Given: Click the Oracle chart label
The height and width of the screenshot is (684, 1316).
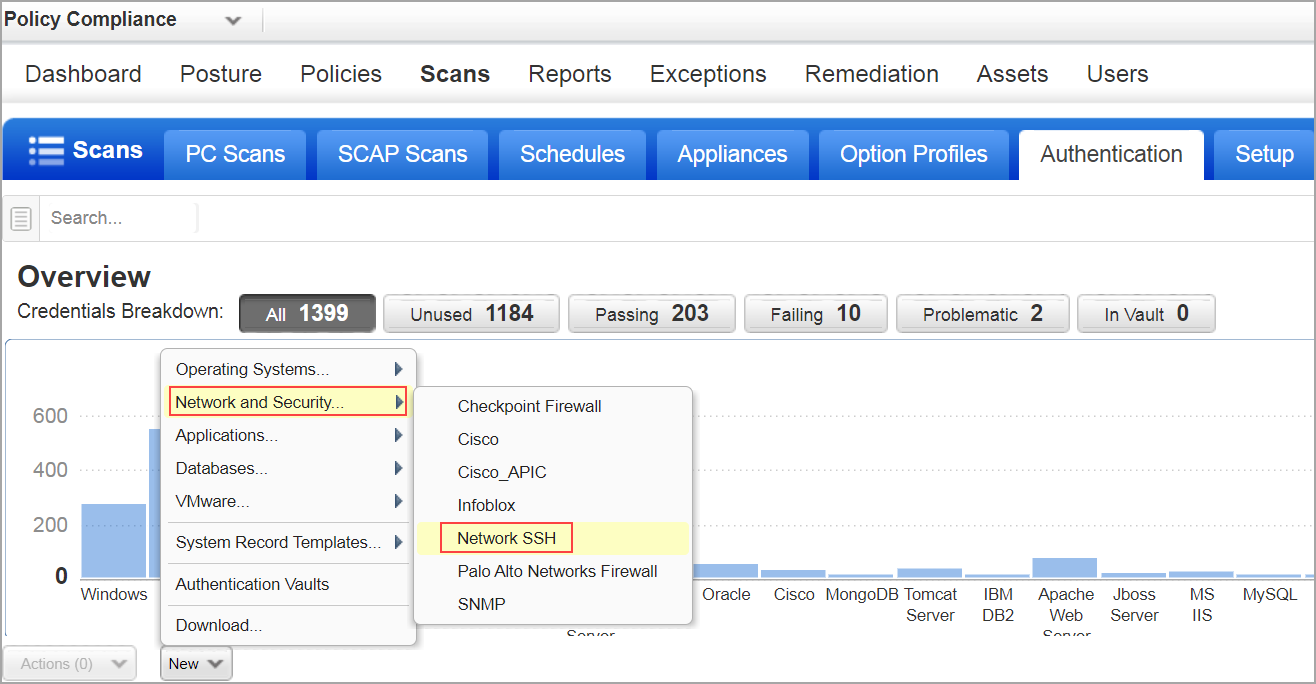Looking at the screenshot, I should pyautogui.click(x=726, y=594).
